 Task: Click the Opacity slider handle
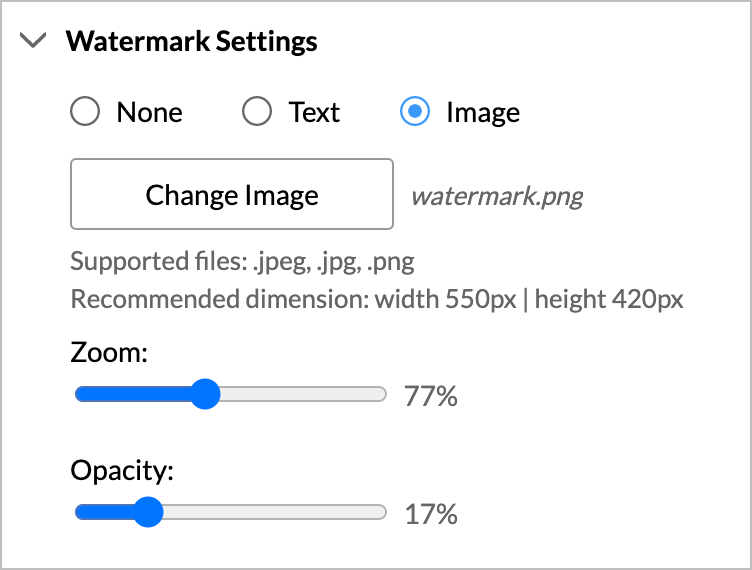point(148,513)
